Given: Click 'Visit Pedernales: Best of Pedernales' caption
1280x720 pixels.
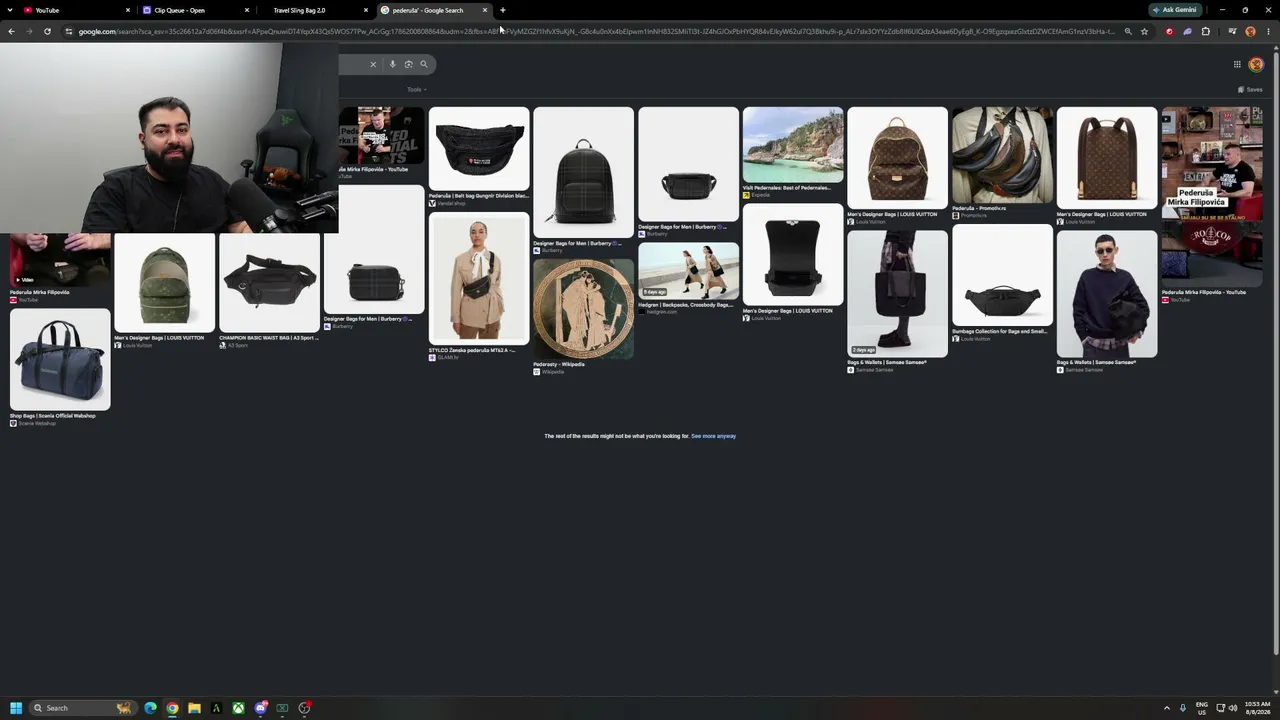Looking at the screenshot, I should point(787,187).
